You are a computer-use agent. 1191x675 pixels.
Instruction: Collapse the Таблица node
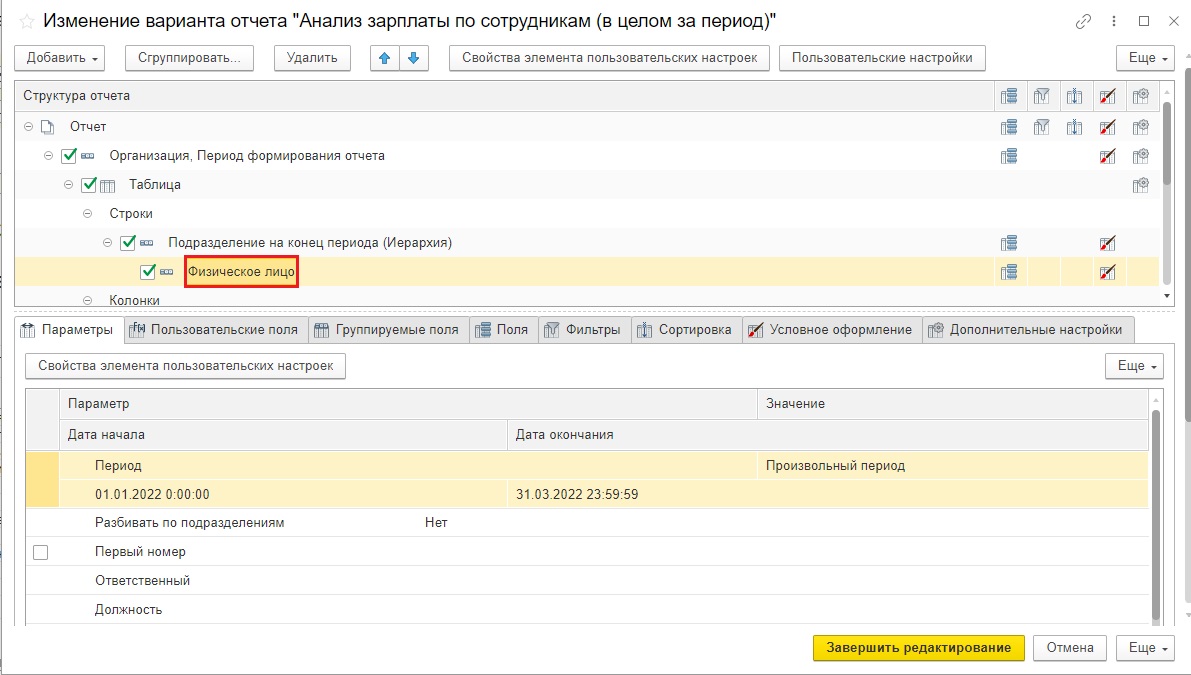coord(68,185)
